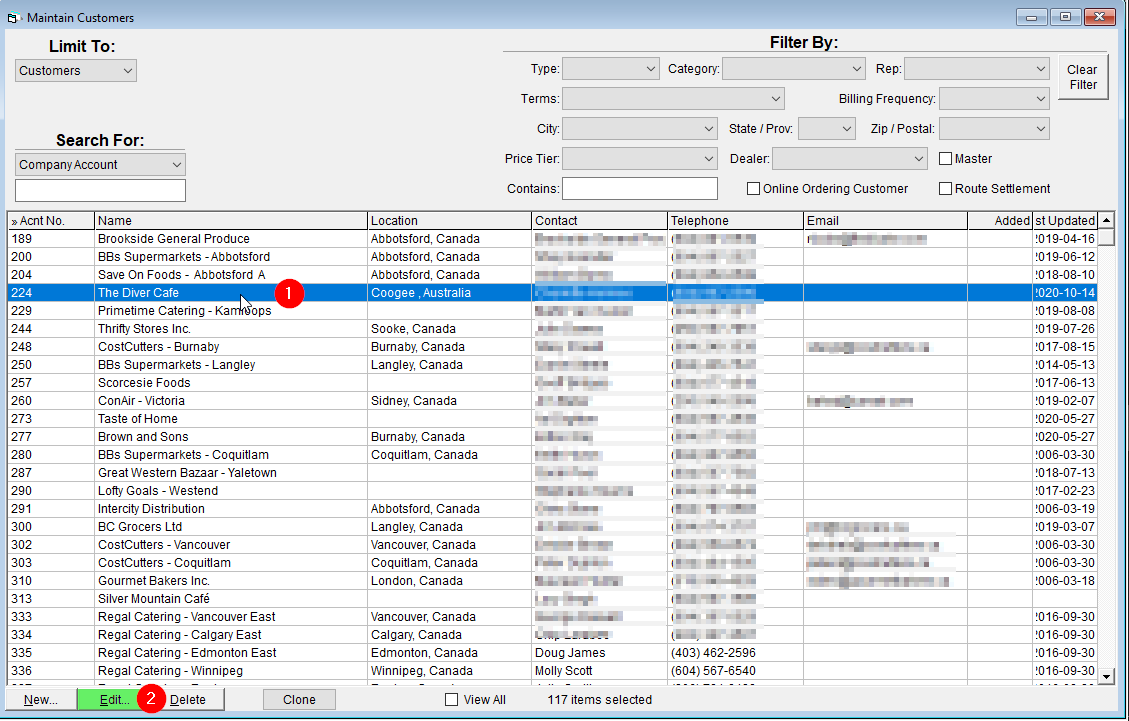The image size is (1129, 721).
Task: Click the green Edit... button
Action: (114, 699)
